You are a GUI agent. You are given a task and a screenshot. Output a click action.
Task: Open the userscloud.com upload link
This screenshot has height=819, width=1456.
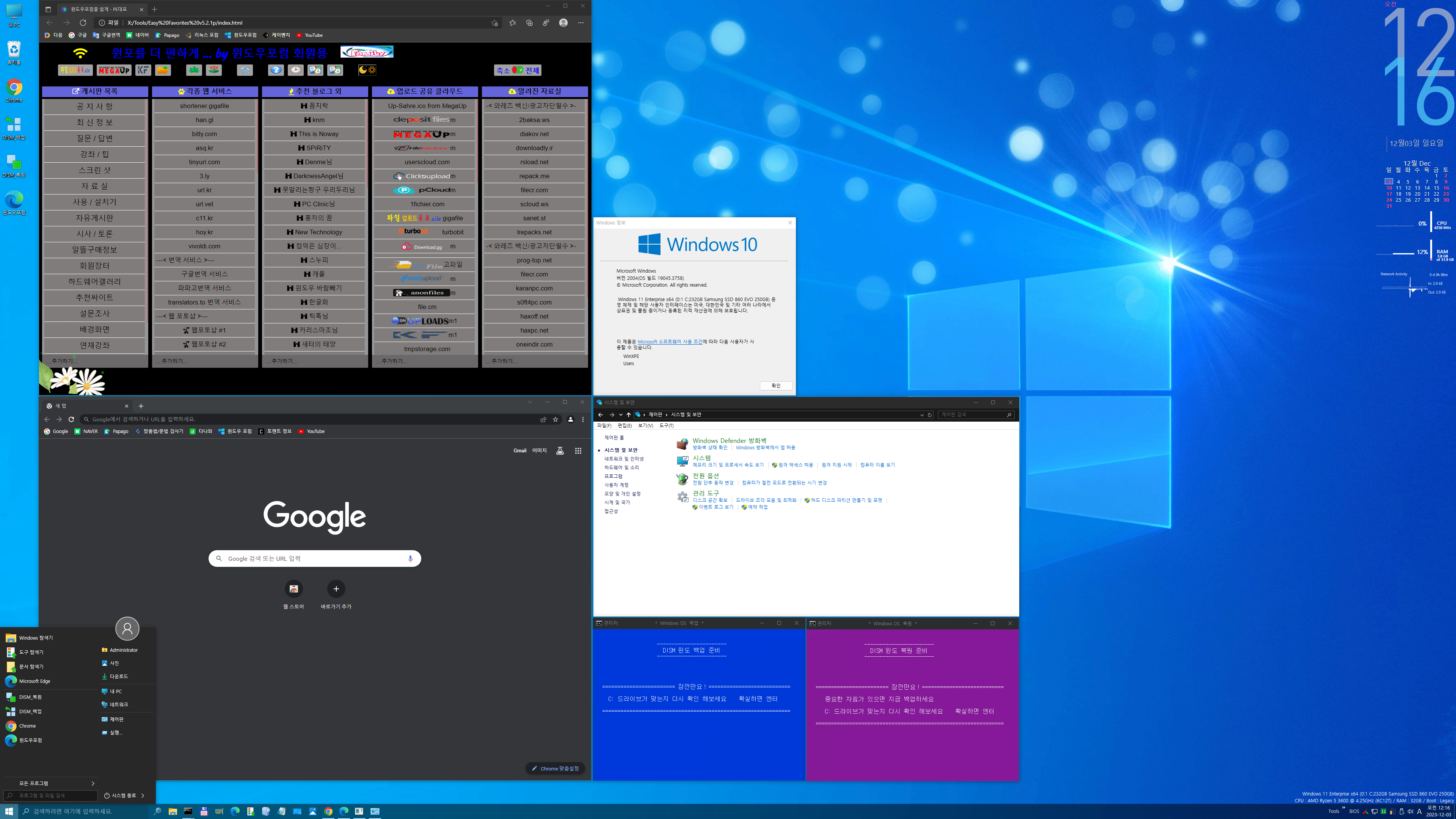click(x=427, y=162)
